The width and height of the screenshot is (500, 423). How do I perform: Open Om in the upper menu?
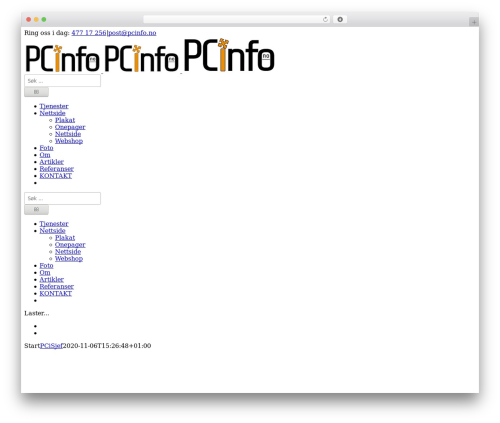coord(45,155)
